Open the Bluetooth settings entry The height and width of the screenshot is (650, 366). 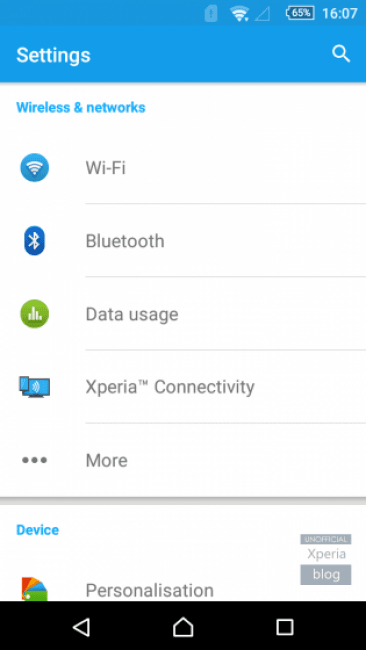point(183,240)
